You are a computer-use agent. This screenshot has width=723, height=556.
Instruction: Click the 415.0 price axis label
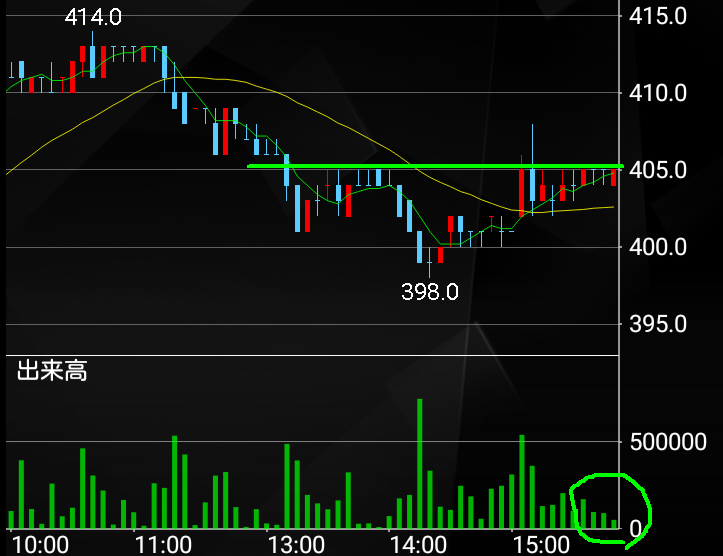[x=658, y=16]
